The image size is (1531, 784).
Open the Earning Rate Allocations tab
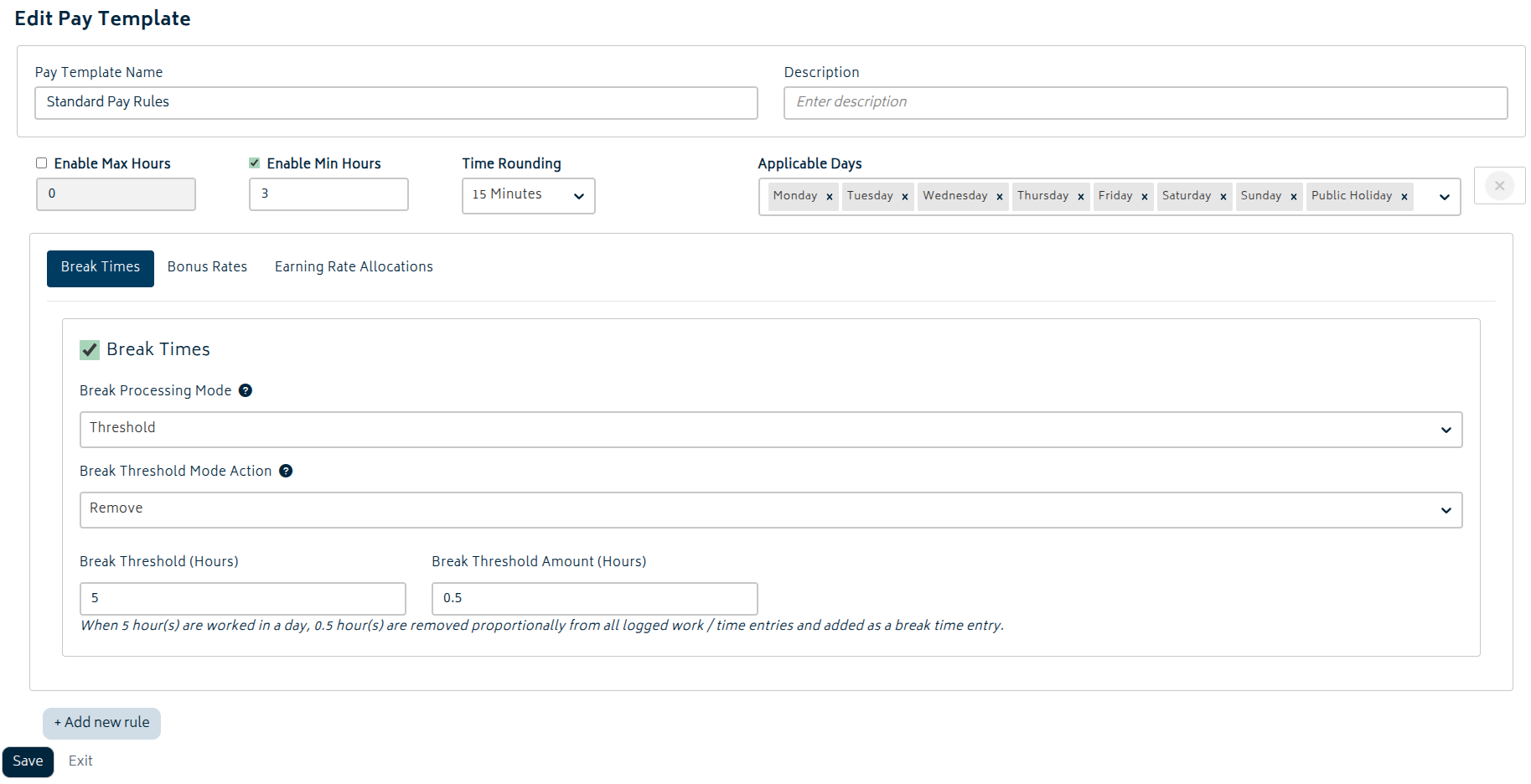[x=354, y=267]
